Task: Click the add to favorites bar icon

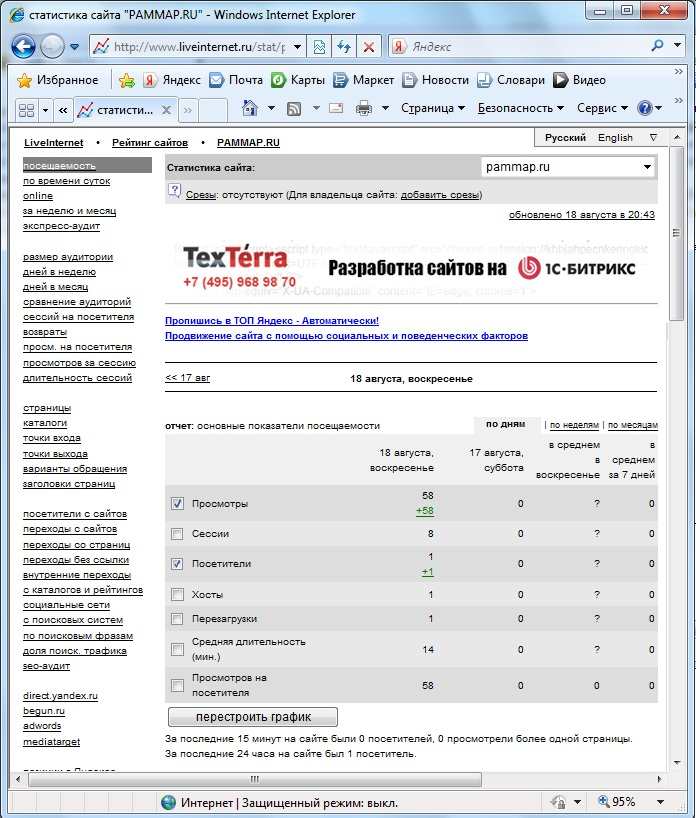Action: click(127, 80)
